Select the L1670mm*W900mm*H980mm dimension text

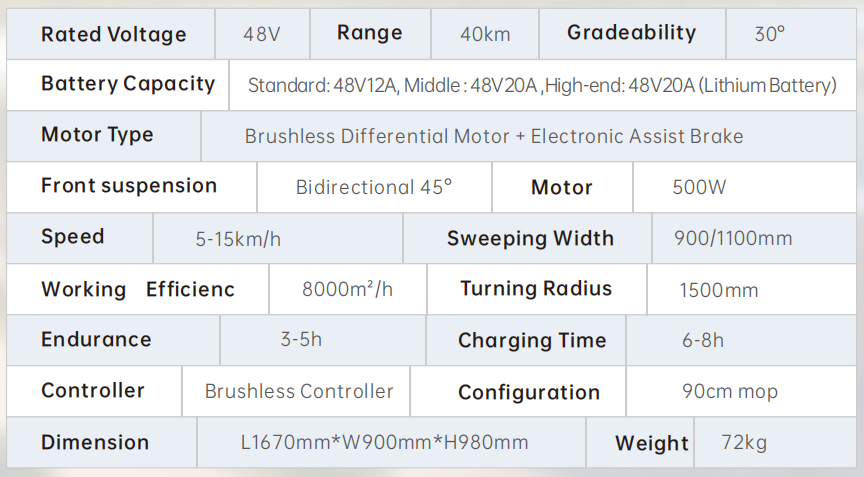(x=385, y=442)
